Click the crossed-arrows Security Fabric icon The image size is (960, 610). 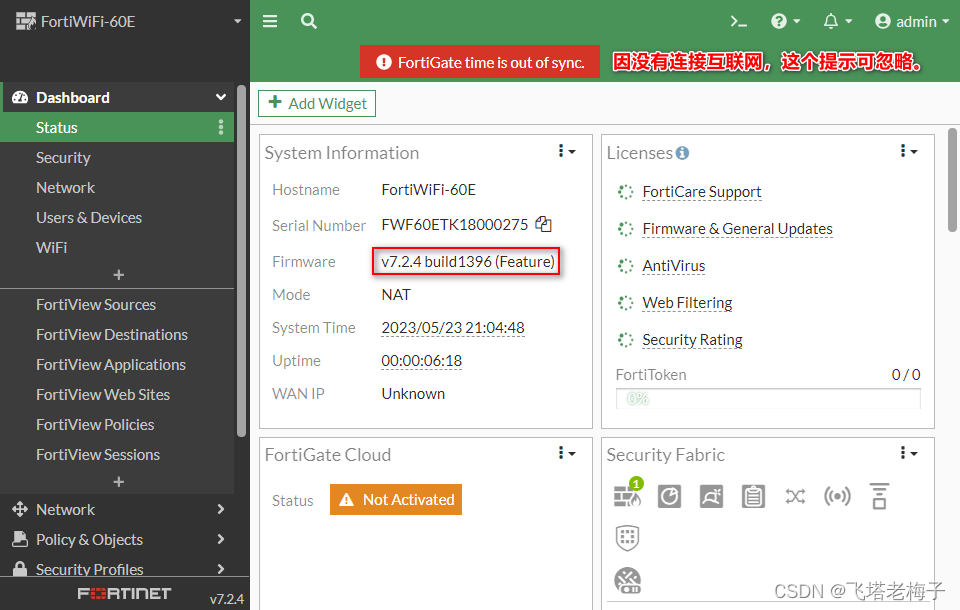pyautogui.click(x=795, y=496)
